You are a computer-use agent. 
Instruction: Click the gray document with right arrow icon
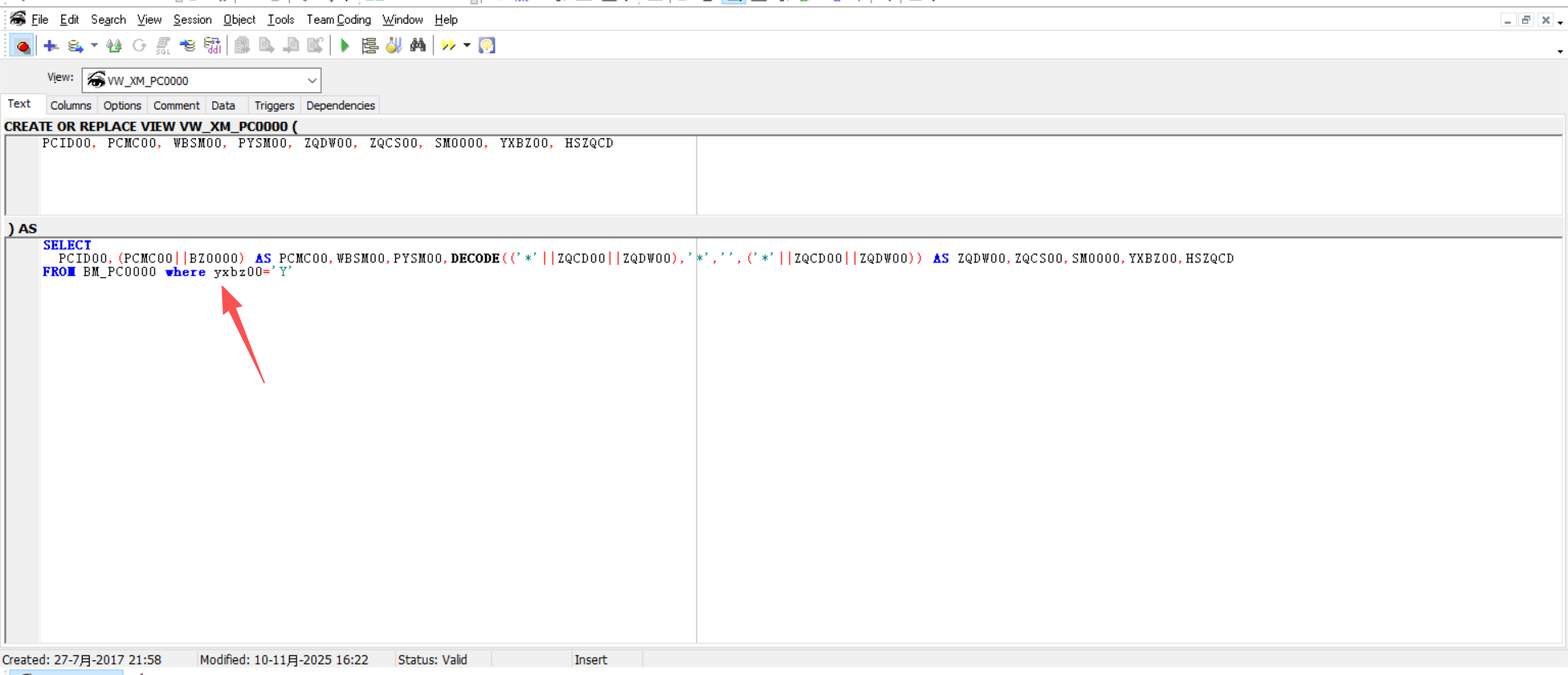(x=266, y=46)
